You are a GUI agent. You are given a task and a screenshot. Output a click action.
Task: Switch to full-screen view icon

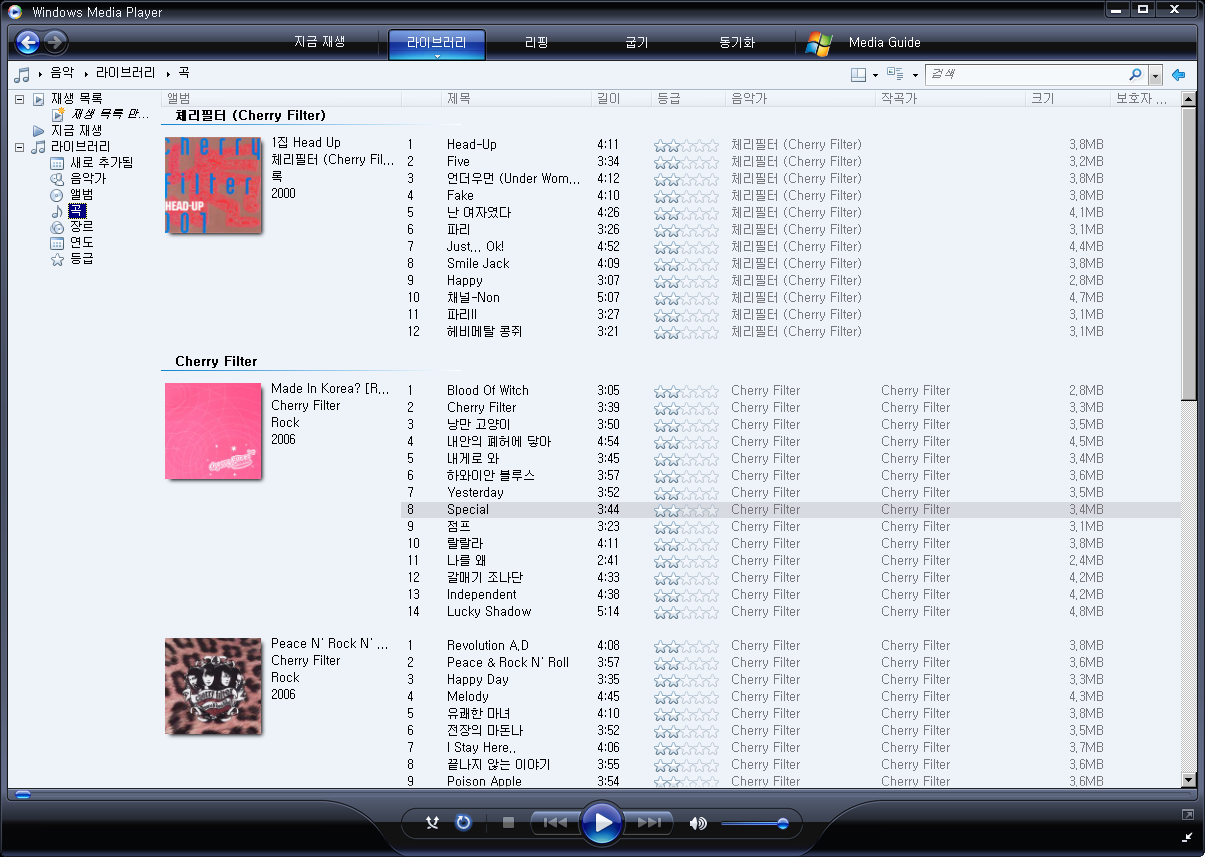coord(1187,815)
